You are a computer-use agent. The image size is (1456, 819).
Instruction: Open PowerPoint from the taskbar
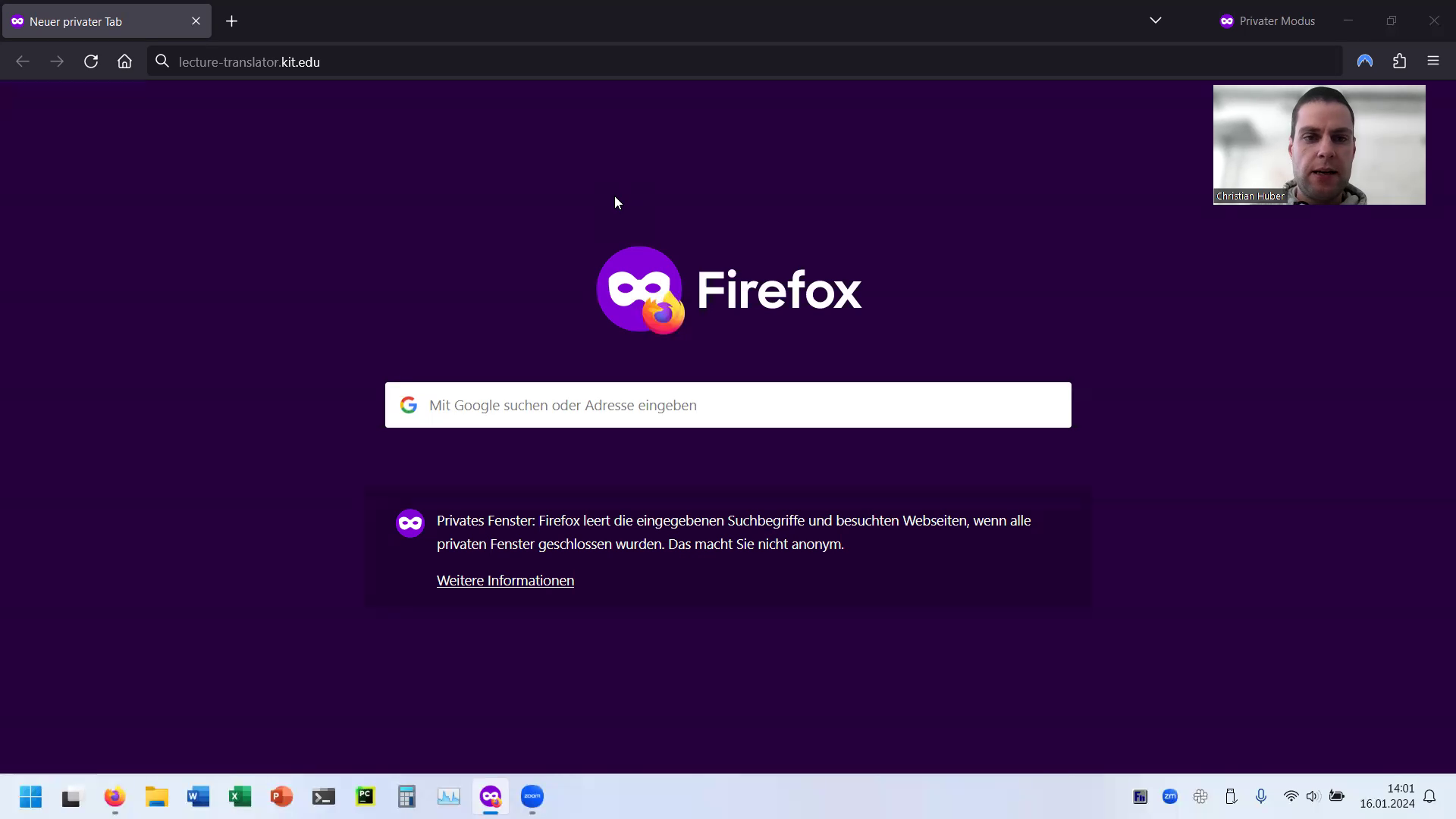pyautogui.click(x=282, y=797)
